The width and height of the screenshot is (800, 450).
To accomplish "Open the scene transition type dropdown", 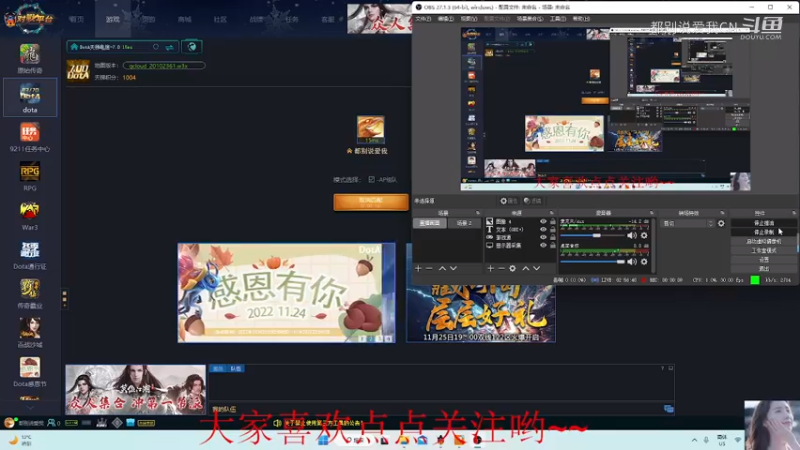I will [687, 223].
